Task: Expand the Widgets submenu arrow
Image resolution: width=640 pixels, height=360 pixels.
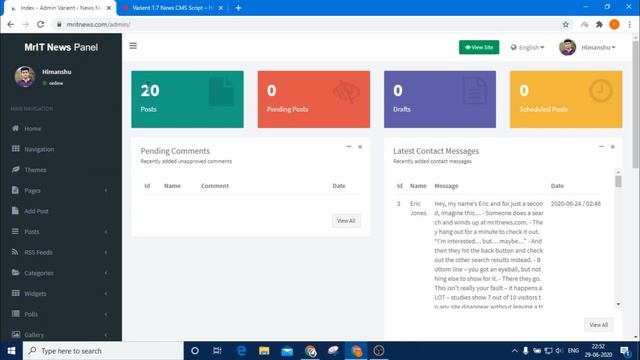Action: [106, 293]
